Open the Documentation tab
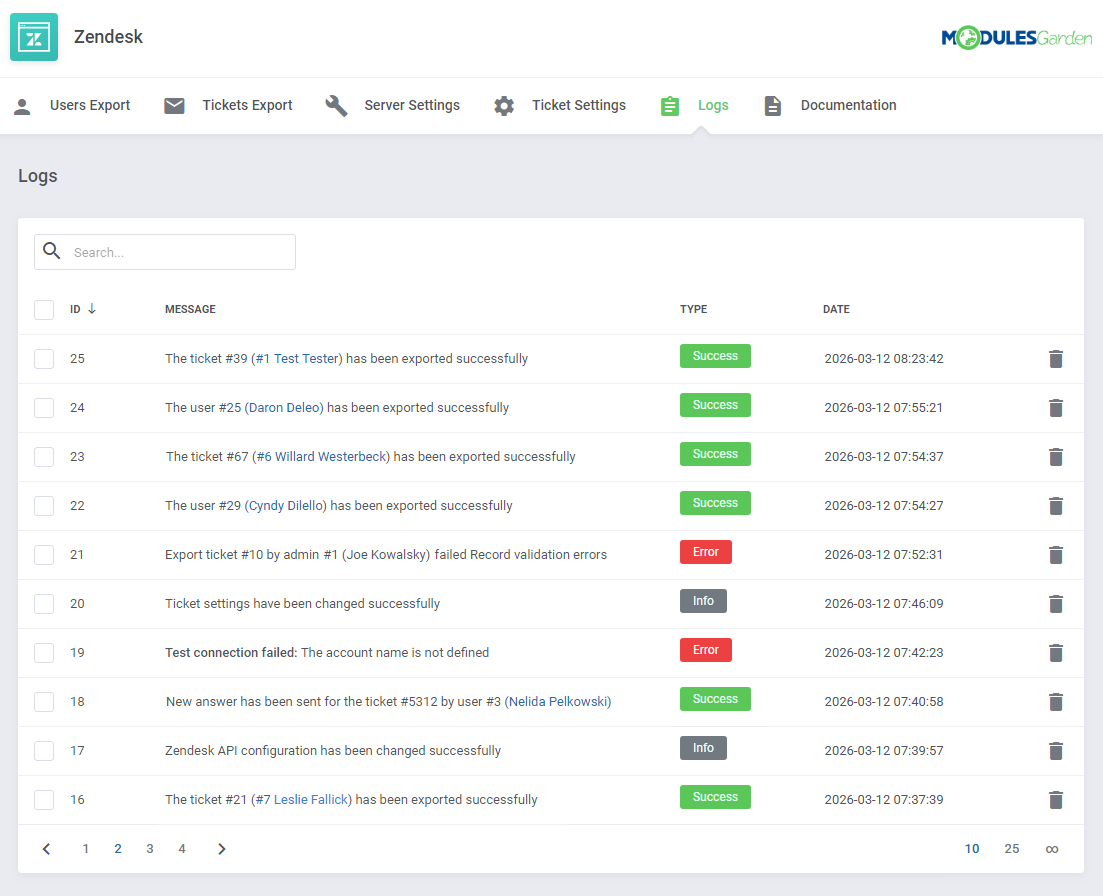Viewport: 1103px width, 896px height. (848, 104)
